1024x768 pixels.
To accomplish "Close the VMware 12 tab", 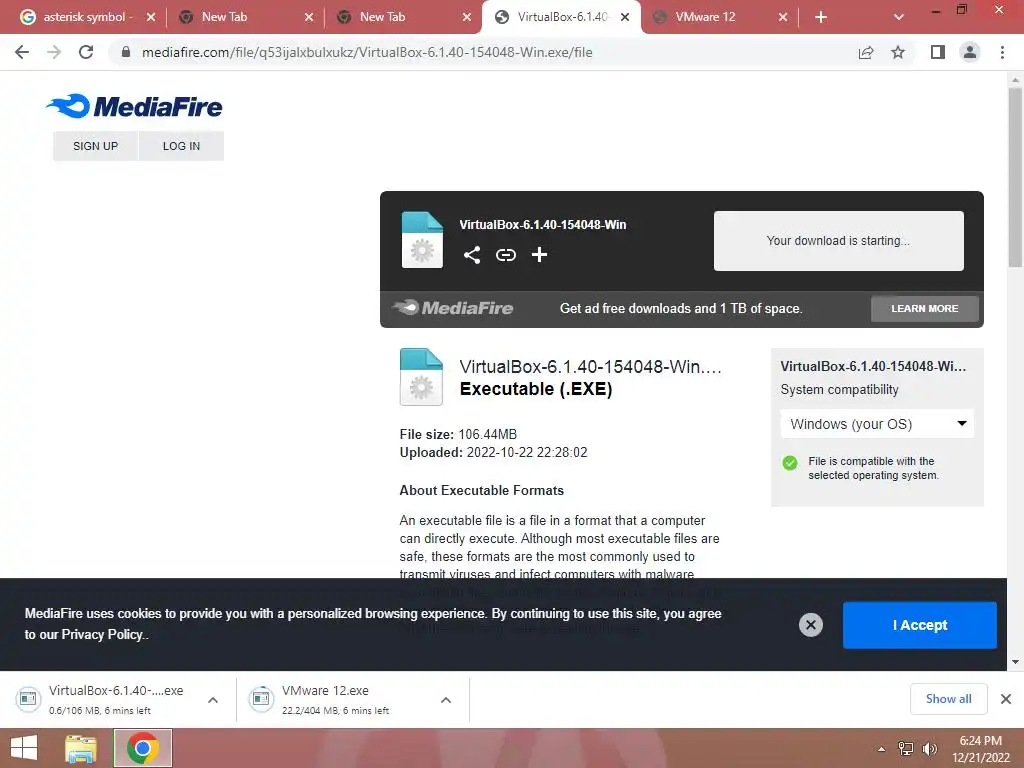I will [x=783, y=17].
